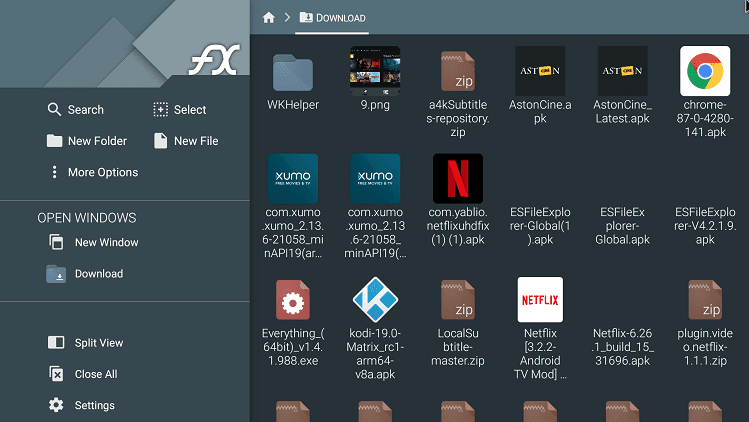Viewport: 749px width, 422px height.
Task: Click the Search magnifier icon
Action: (54, 109)
